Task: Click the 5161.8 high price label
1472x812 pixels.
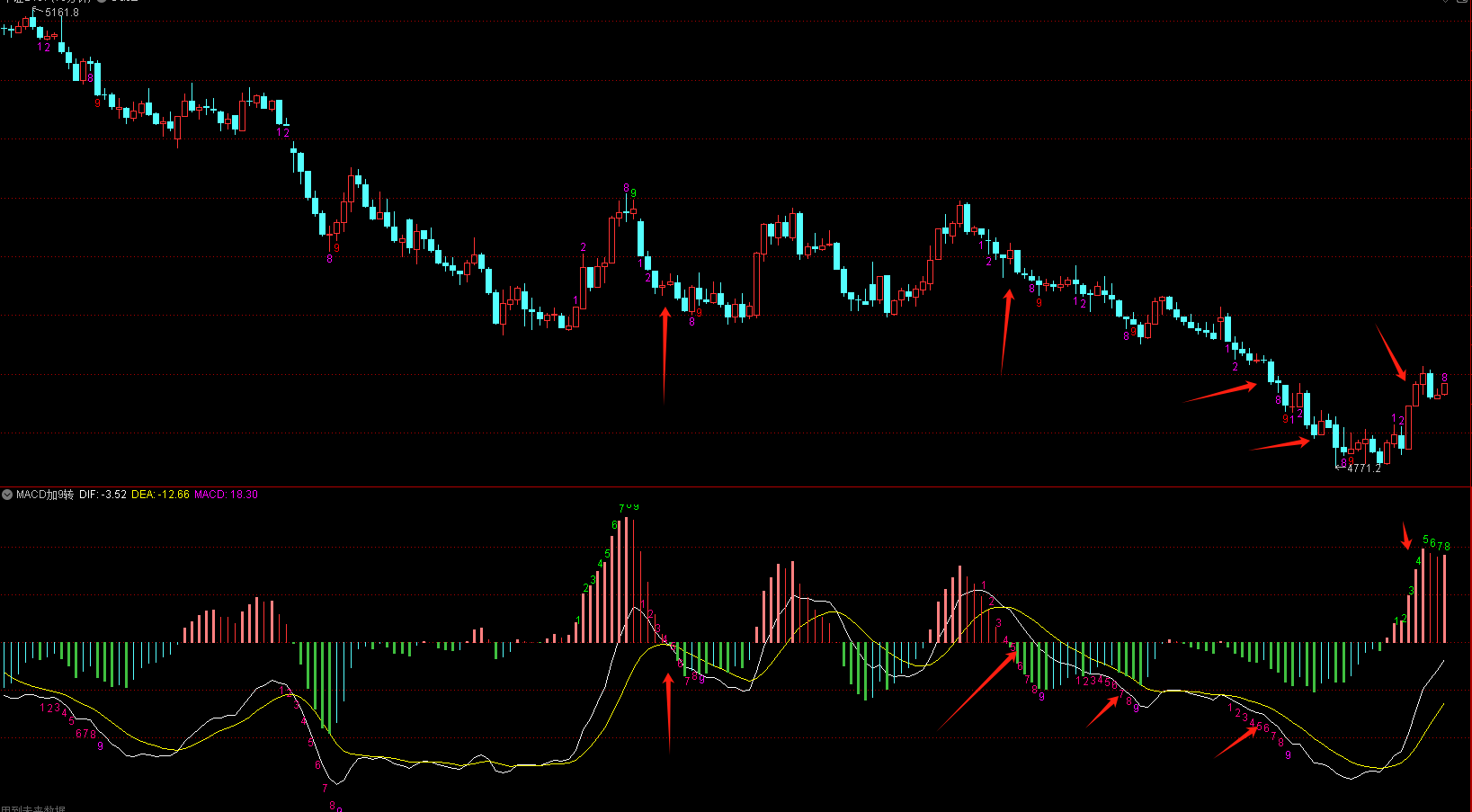Action: 61,13
